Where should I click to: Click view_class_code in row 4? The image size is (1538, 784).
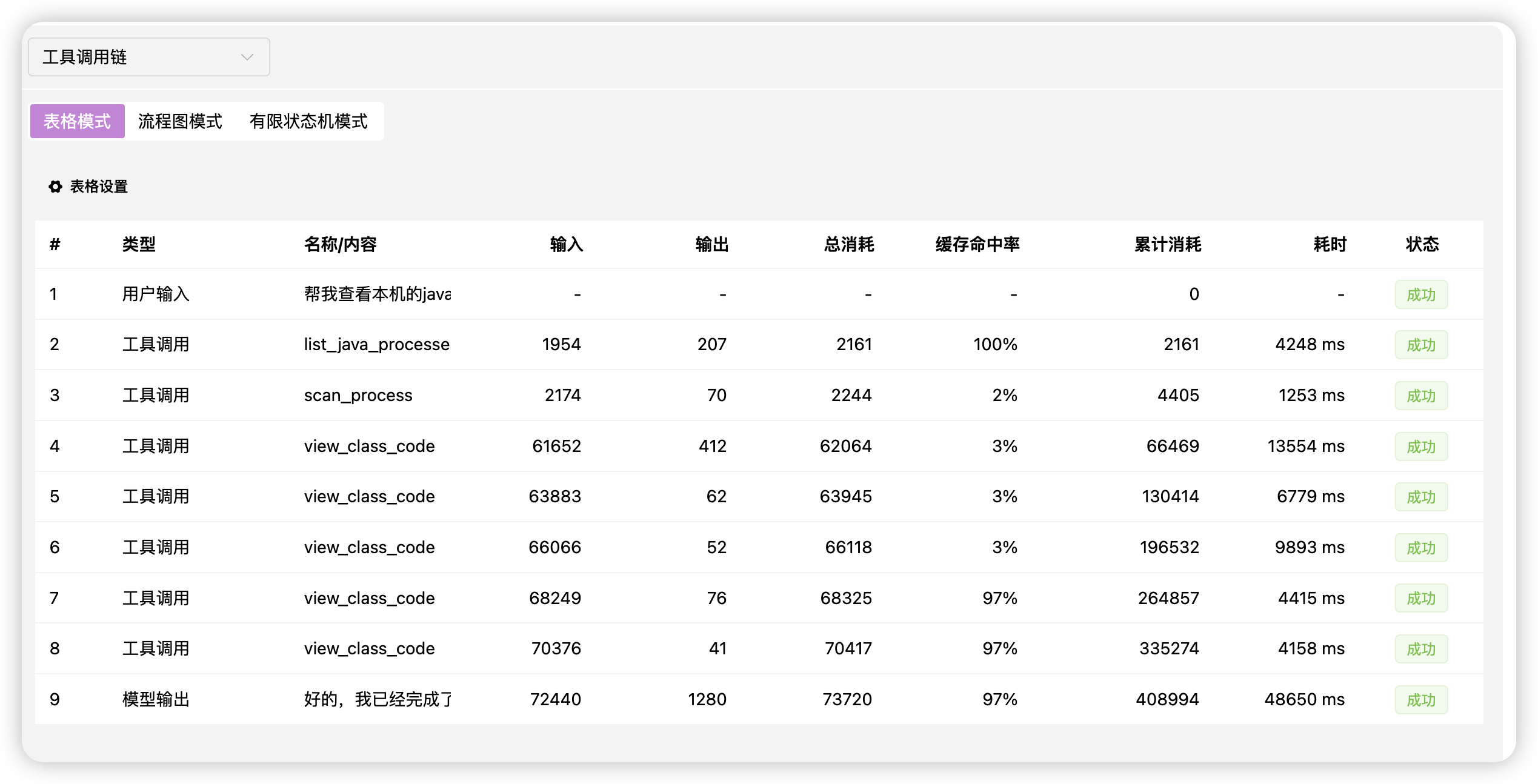(369, 446)
